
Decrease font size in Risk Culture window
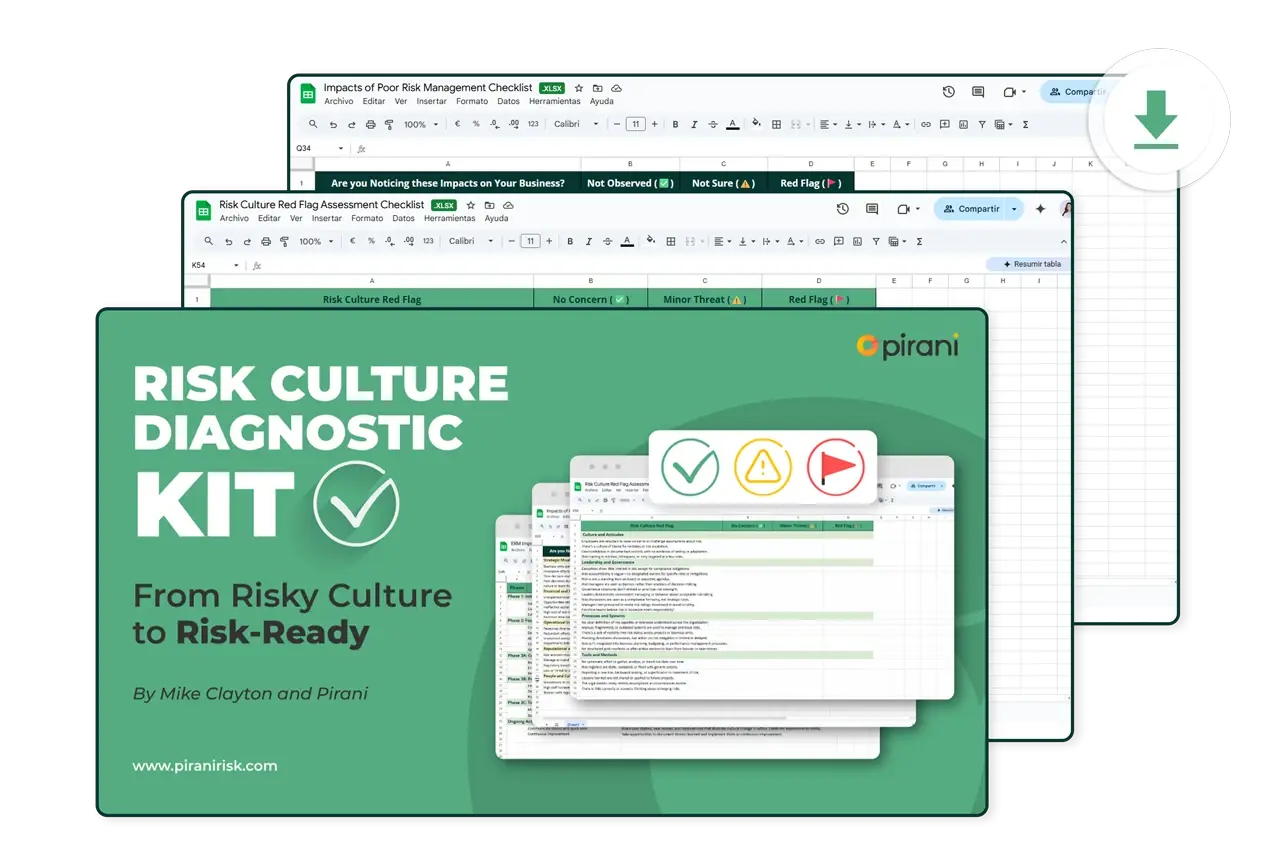(x=511, y=241)
